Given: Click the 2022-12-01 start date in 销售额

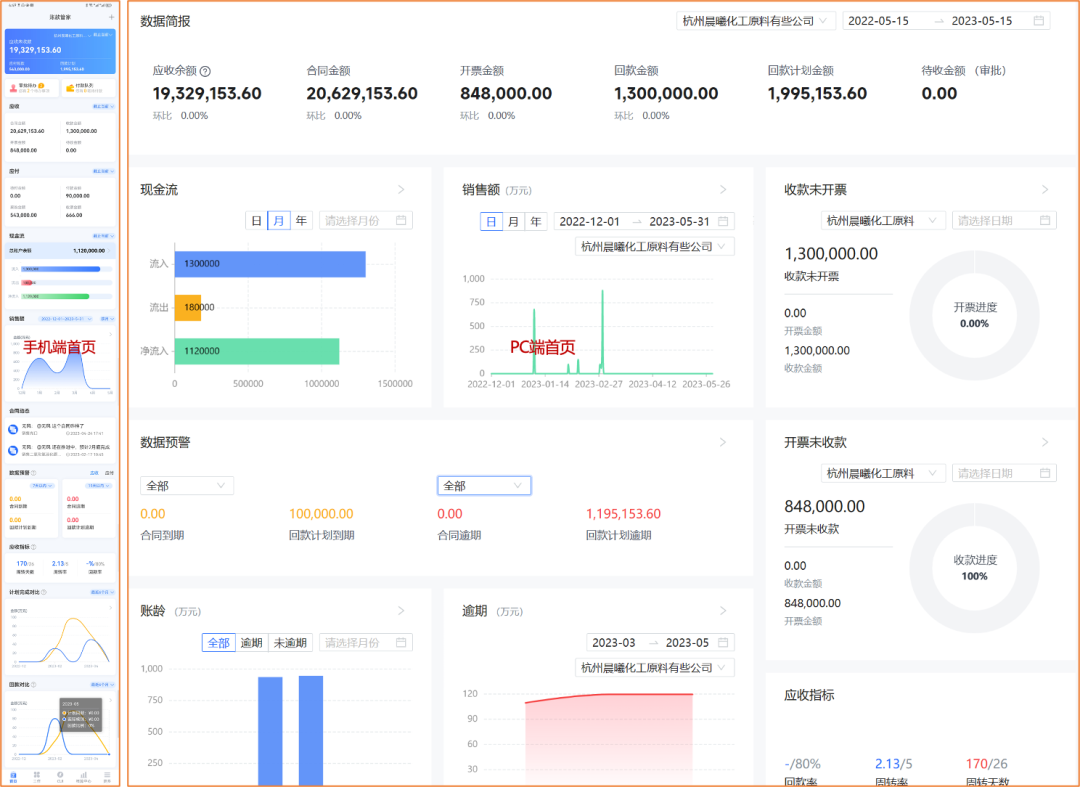Looking at the screenshot, I should tap(590, 221).
